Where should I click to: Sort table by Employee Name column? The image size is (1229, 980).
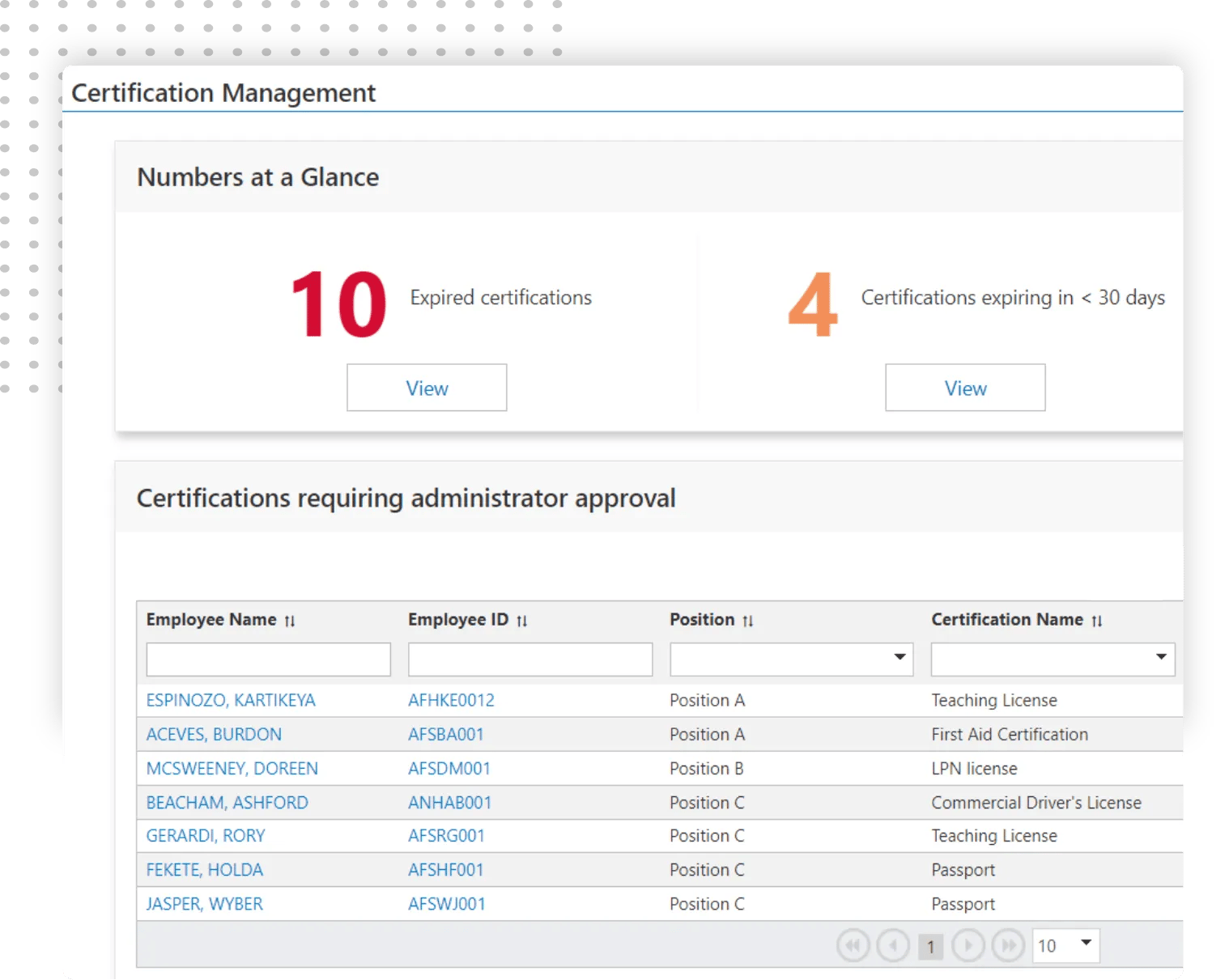point(289,621)
